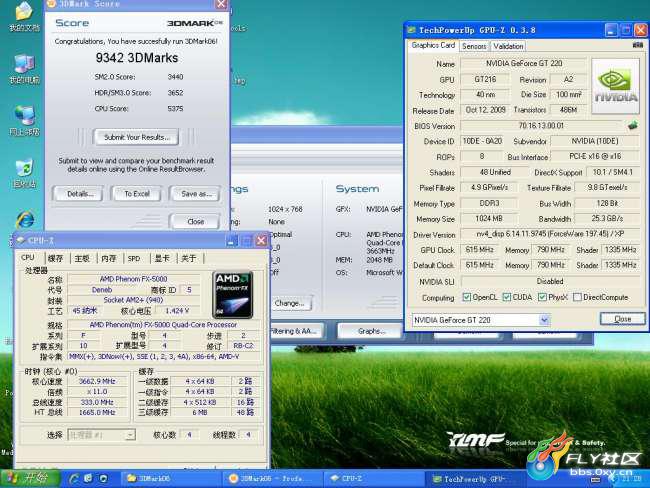Click the NVIDIA logo in GPU-Z
Viewport: 650px width, 488px height.
coord(616,86)
